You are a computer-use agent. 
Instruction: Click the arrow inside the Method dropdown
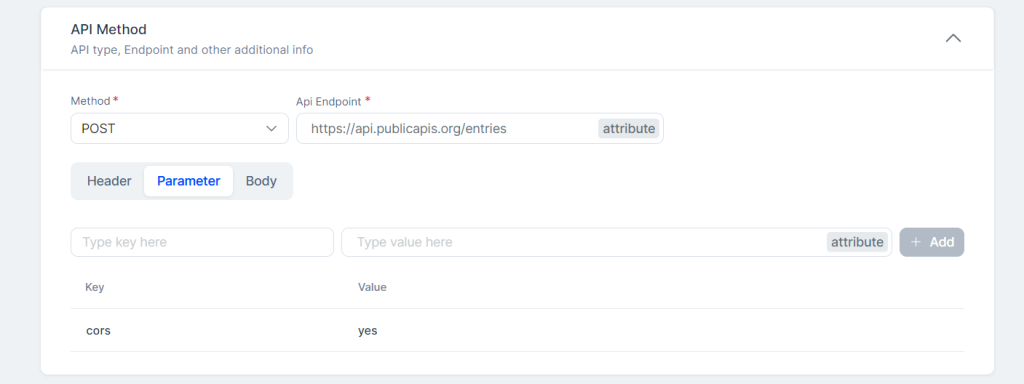[272, 129]
